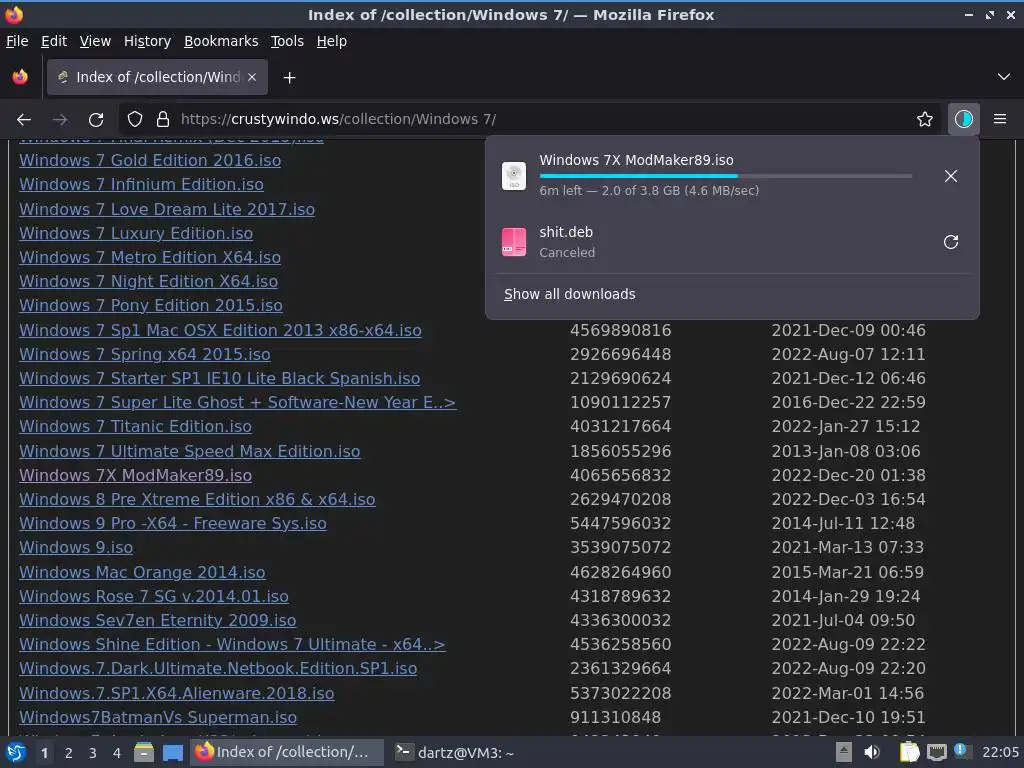
Task: Open Windows 7 Pony Edition 2015.iso
Action: pyautogui.click(x=151, y=306)
